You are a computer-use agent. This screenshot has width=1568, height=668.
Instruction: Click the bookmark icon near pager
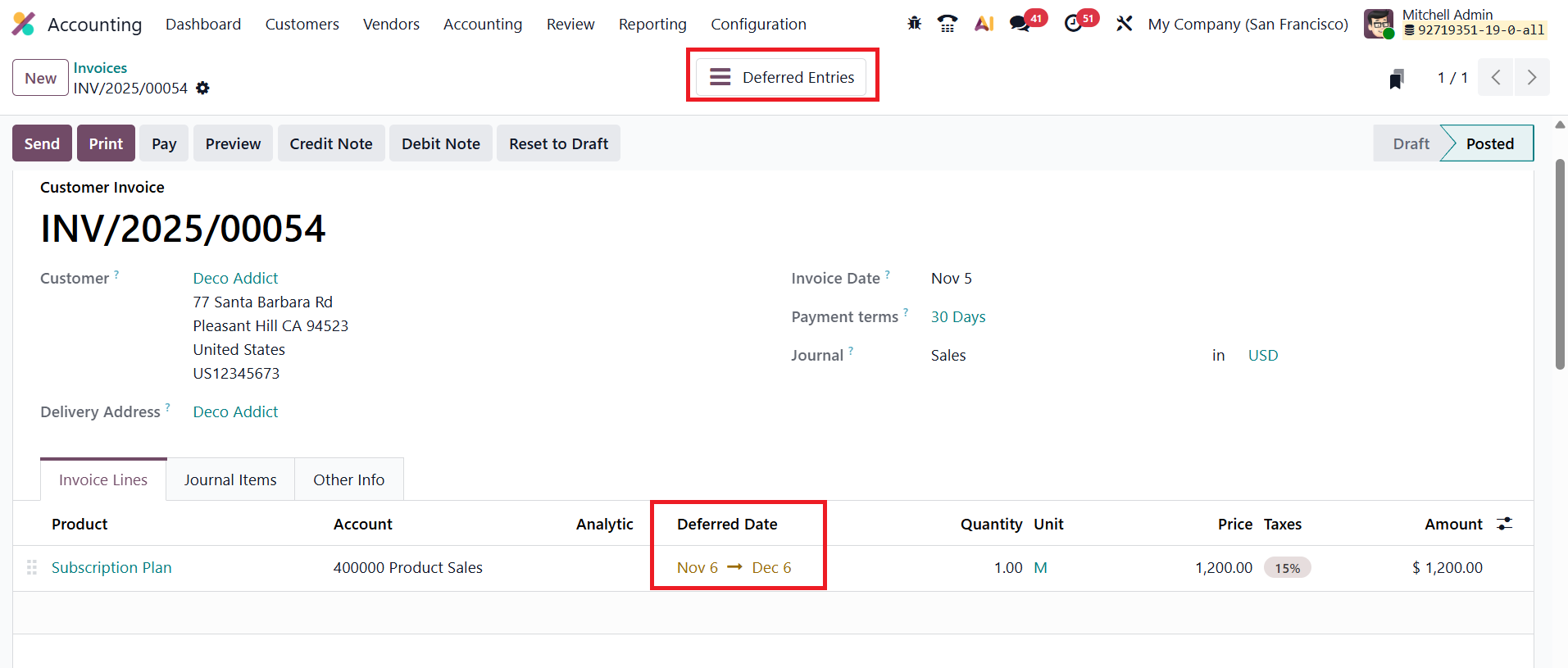point(1397,79)
